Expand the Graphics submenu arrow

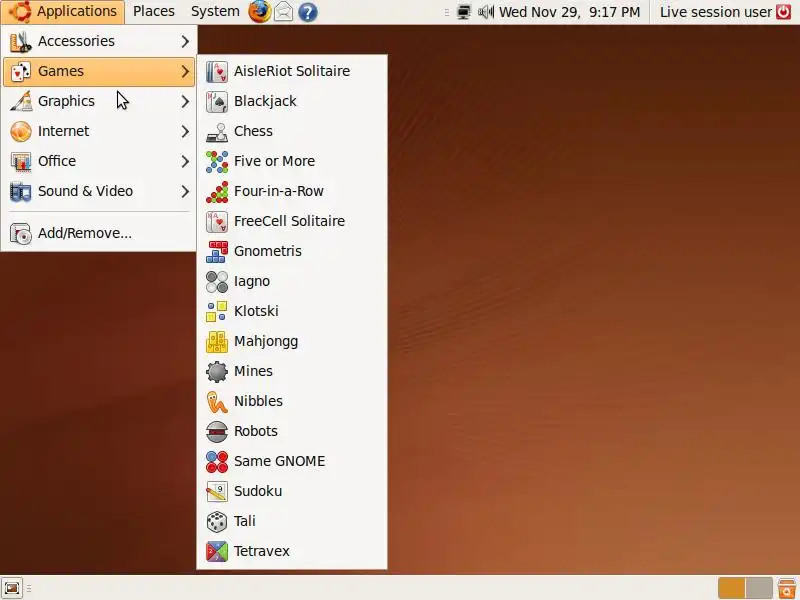[185, 102]
